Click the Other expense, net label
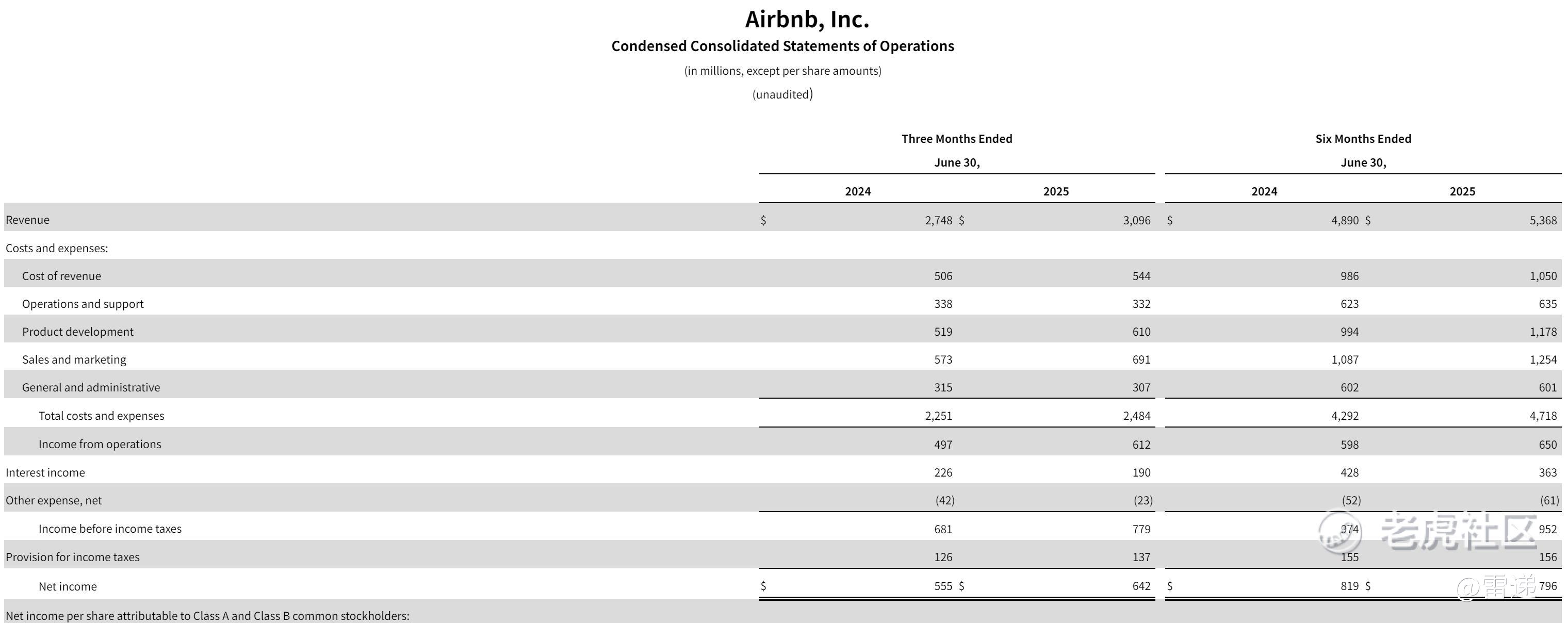 point(54,500)
